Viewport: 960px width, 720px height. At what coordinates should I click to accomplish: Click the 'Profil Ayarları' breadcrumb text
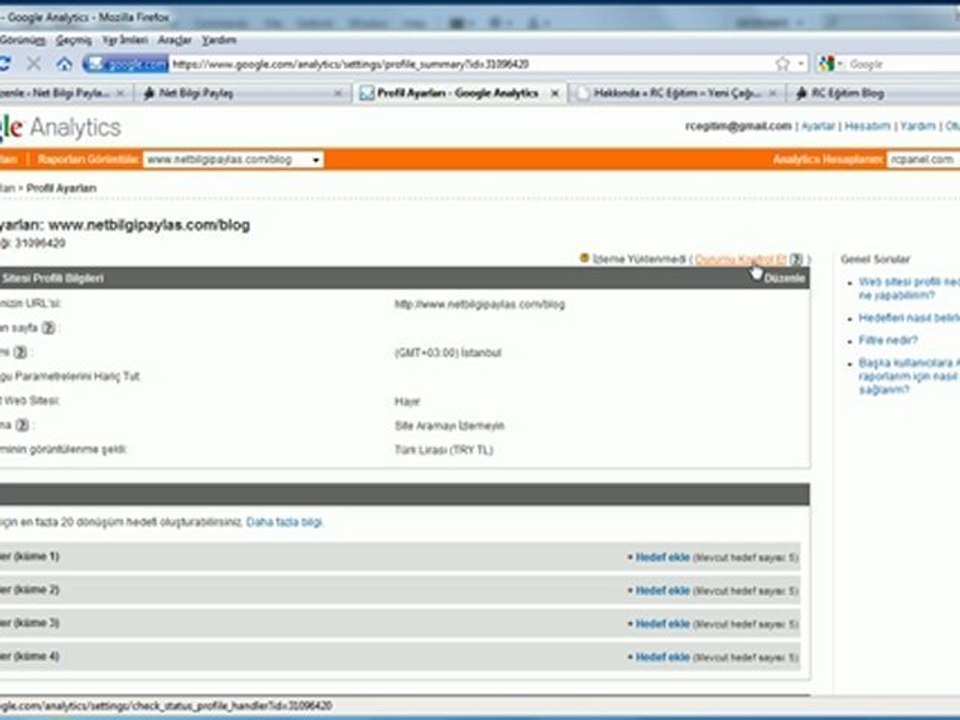61,188
